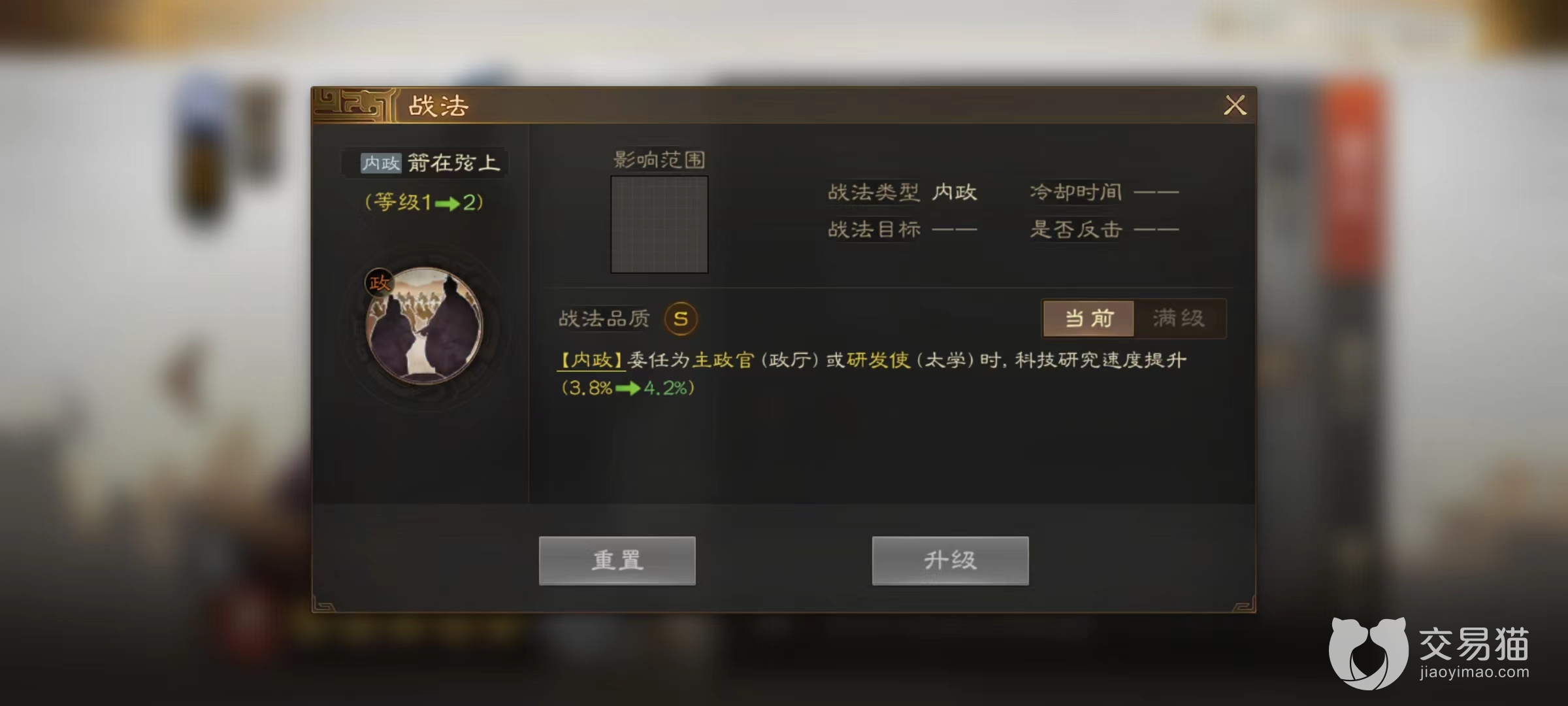This screenshot has width=1568, height=706.
Task: Switch to the 满级 max level tab
Action: (1179, 318)
